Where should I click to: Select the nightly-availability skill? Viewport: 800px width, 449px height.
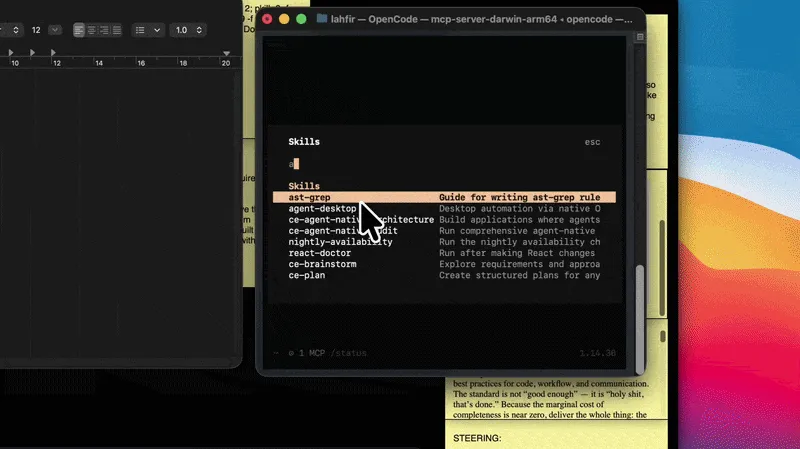tap(444, 242)
